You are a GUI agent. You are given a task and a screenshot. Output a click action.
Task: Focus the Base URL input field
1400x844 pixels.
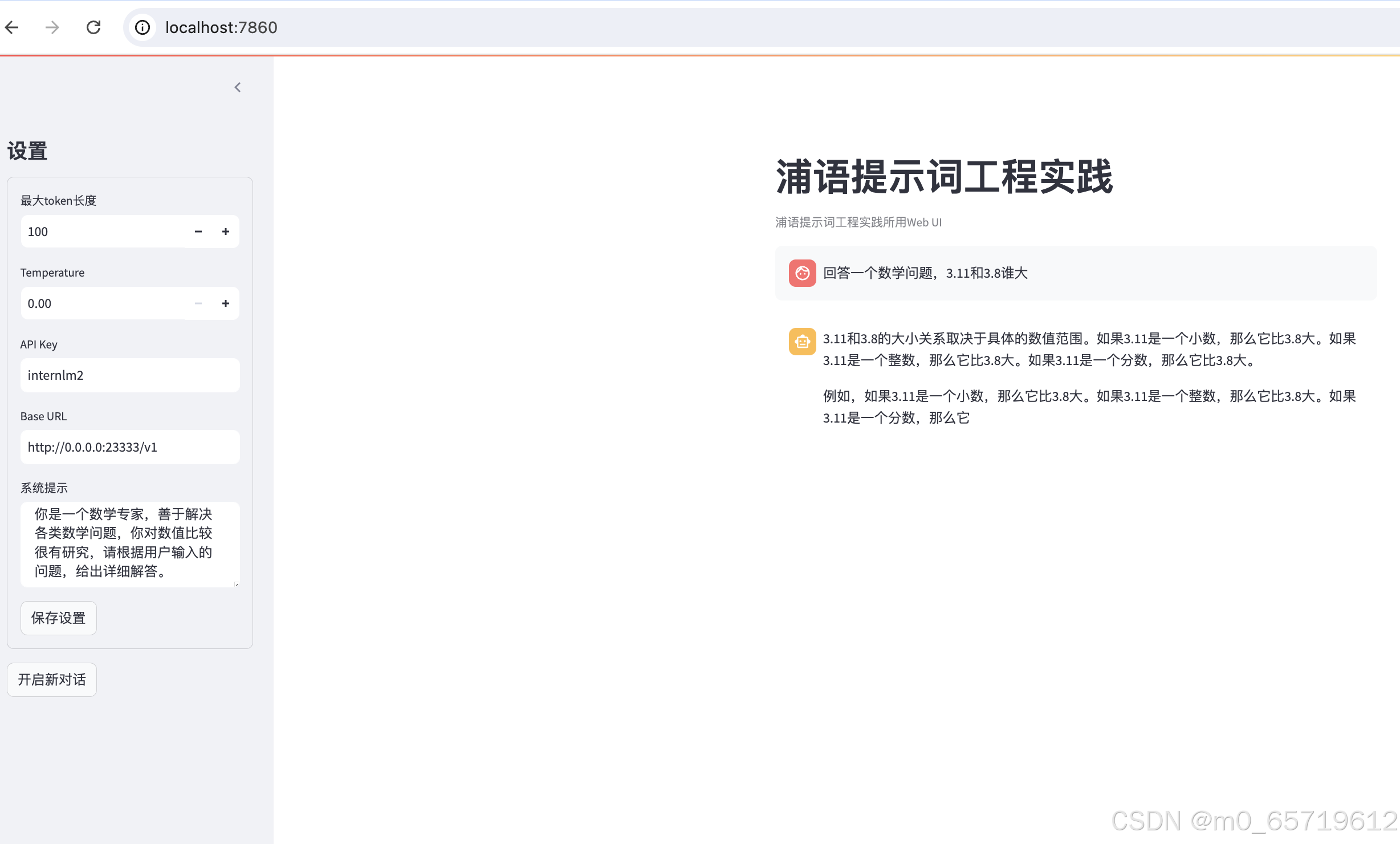[130, 447]
